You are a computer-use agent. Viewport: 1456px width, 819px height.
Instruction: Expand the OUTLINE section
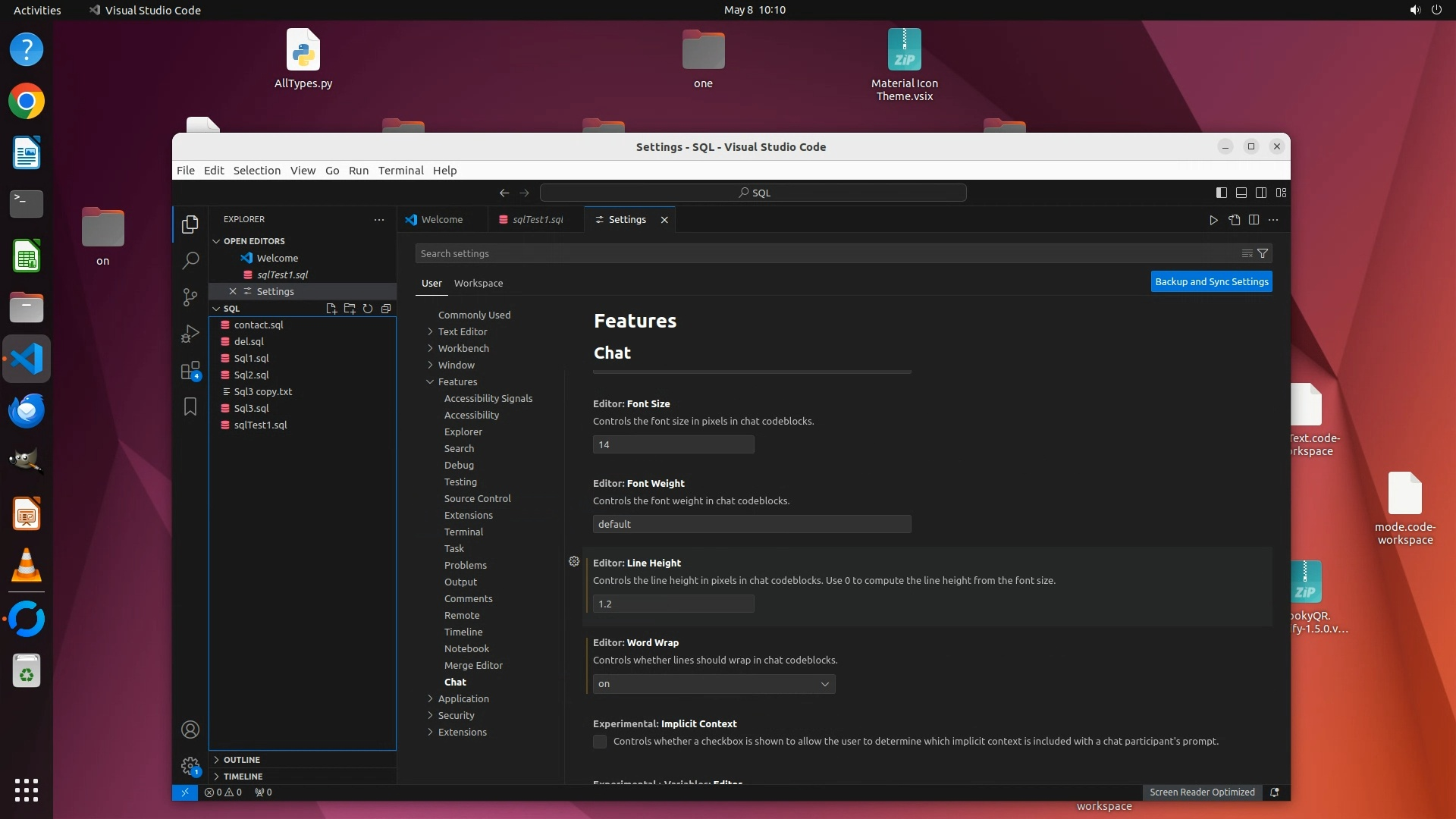pyautogui.click(x=241, y=760)
